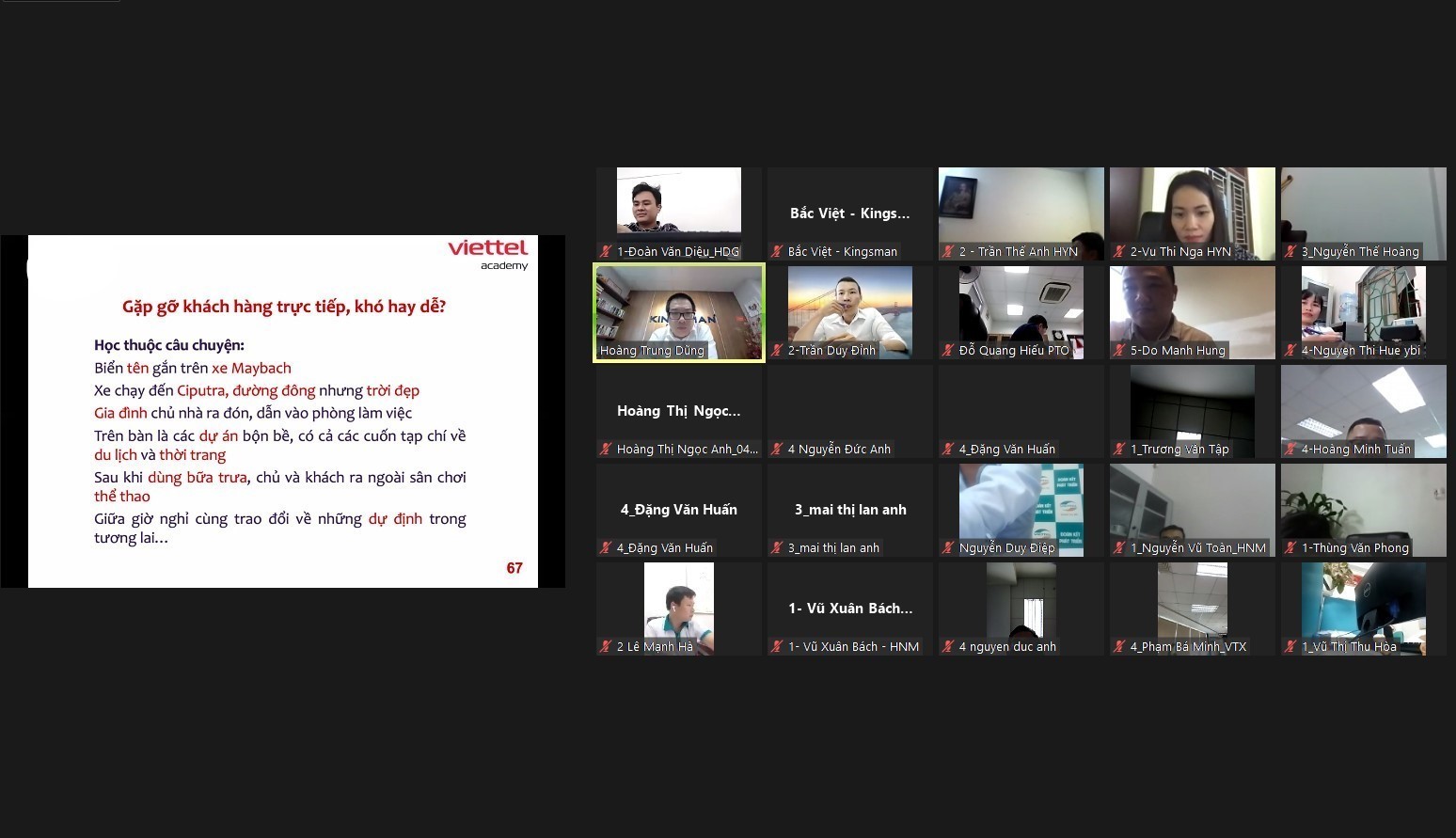This screenshot has height=838, width=1456.
Task: Click muted mic icon for 5-Do Manh Hung
Action: tap(1119, 351)
